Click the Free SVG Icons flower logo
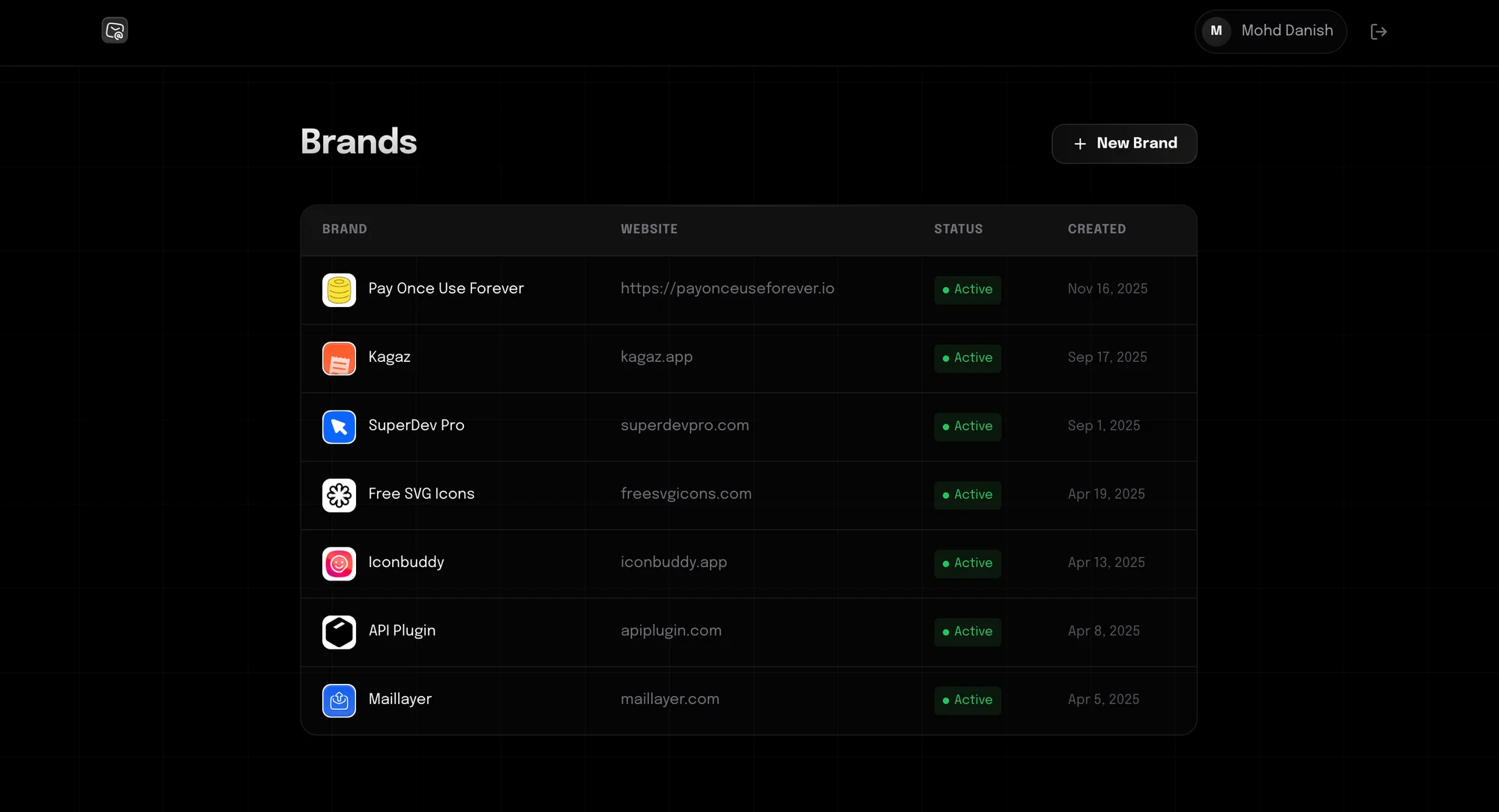Viewport: 1499px width, 812px height. coord(339,495)
